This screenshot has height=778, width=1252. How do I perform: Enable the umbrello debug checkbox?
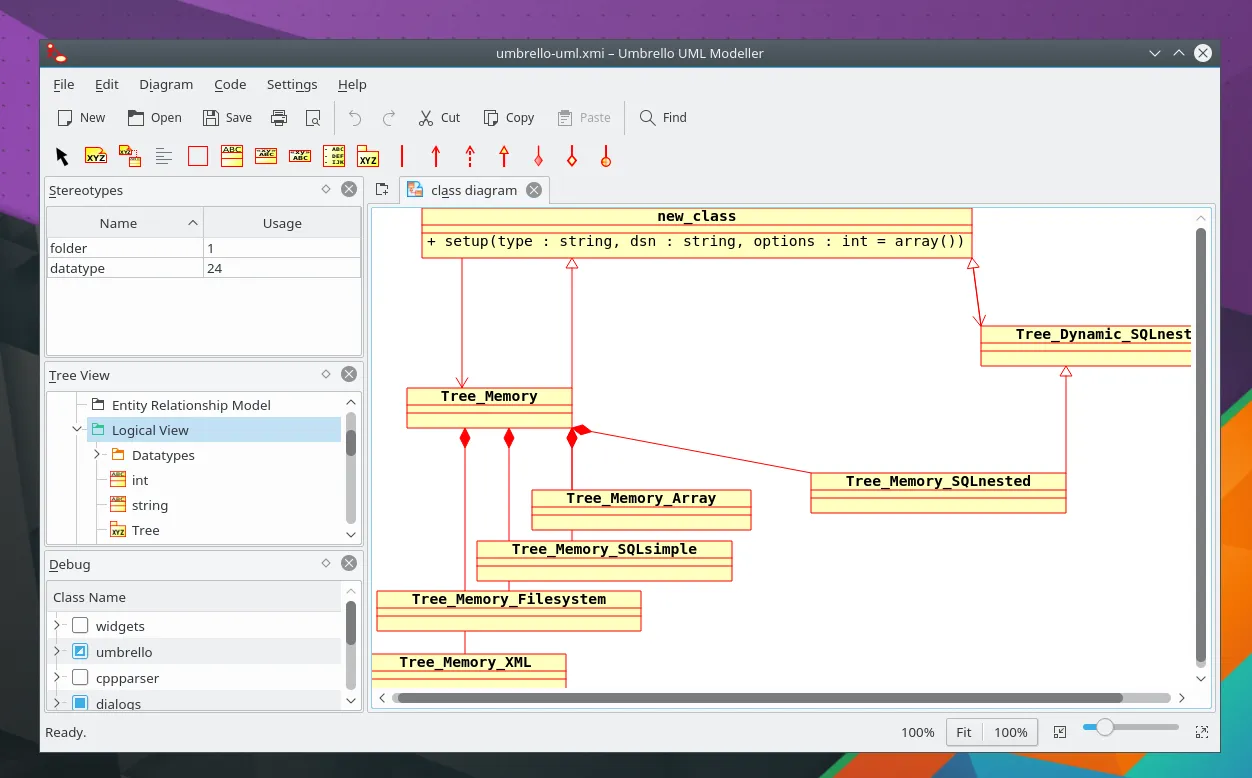(78, 651)
